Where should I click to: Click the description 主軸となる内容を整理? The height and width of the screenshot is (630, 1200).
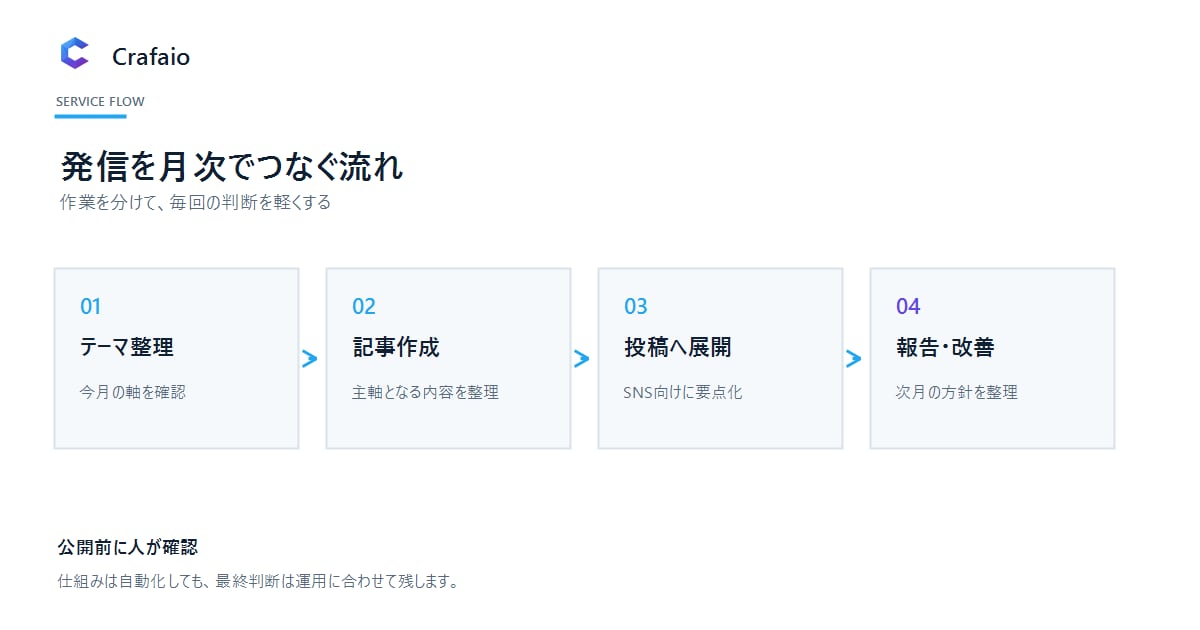425,392
